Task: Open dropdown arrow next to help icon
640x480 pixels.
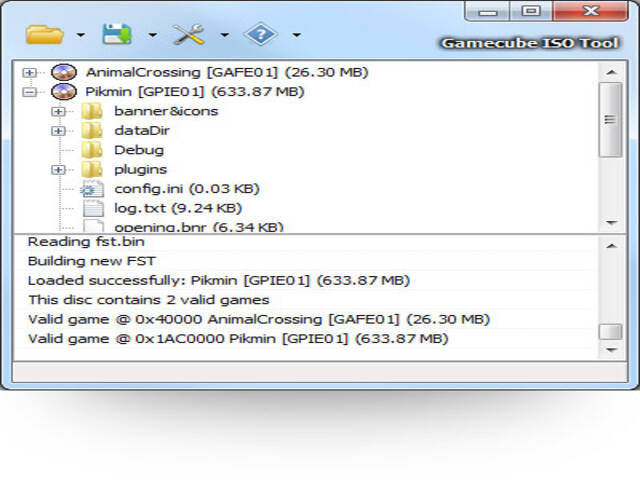Action: click(296, 36)
